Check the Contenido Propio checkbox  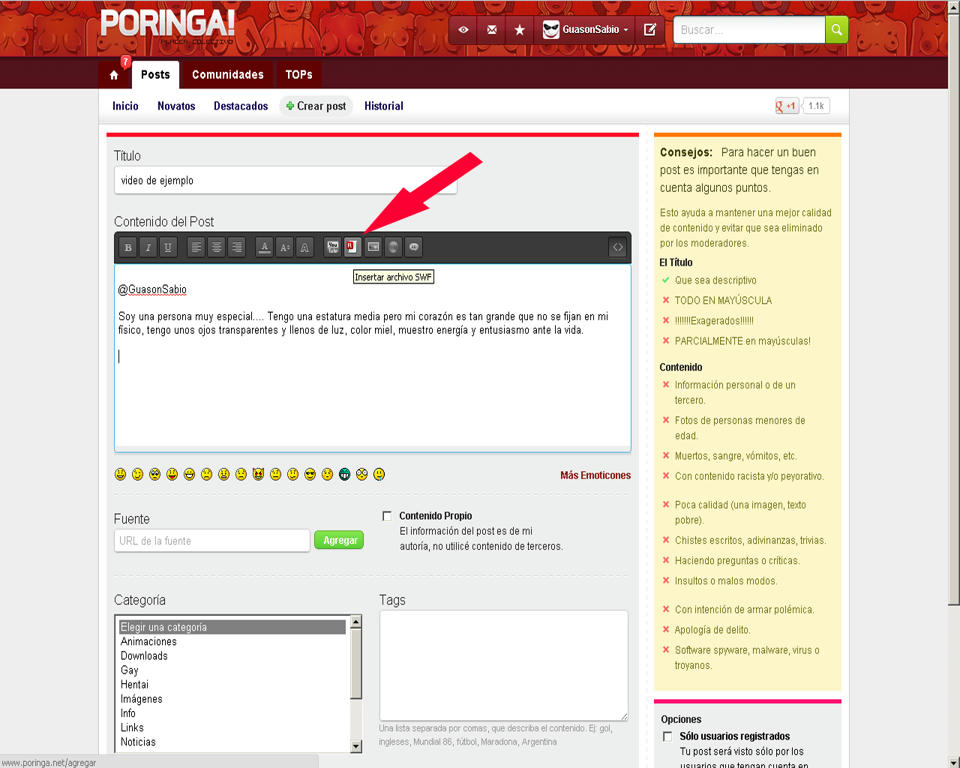point(387,516)
